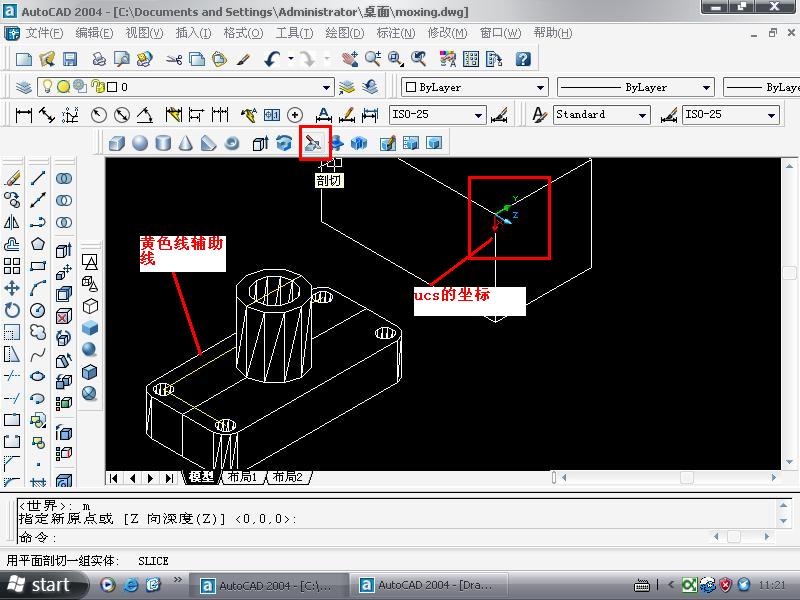Select the Box solid tool
Viewport: 800px width, 600px height.
click(116, 143)
